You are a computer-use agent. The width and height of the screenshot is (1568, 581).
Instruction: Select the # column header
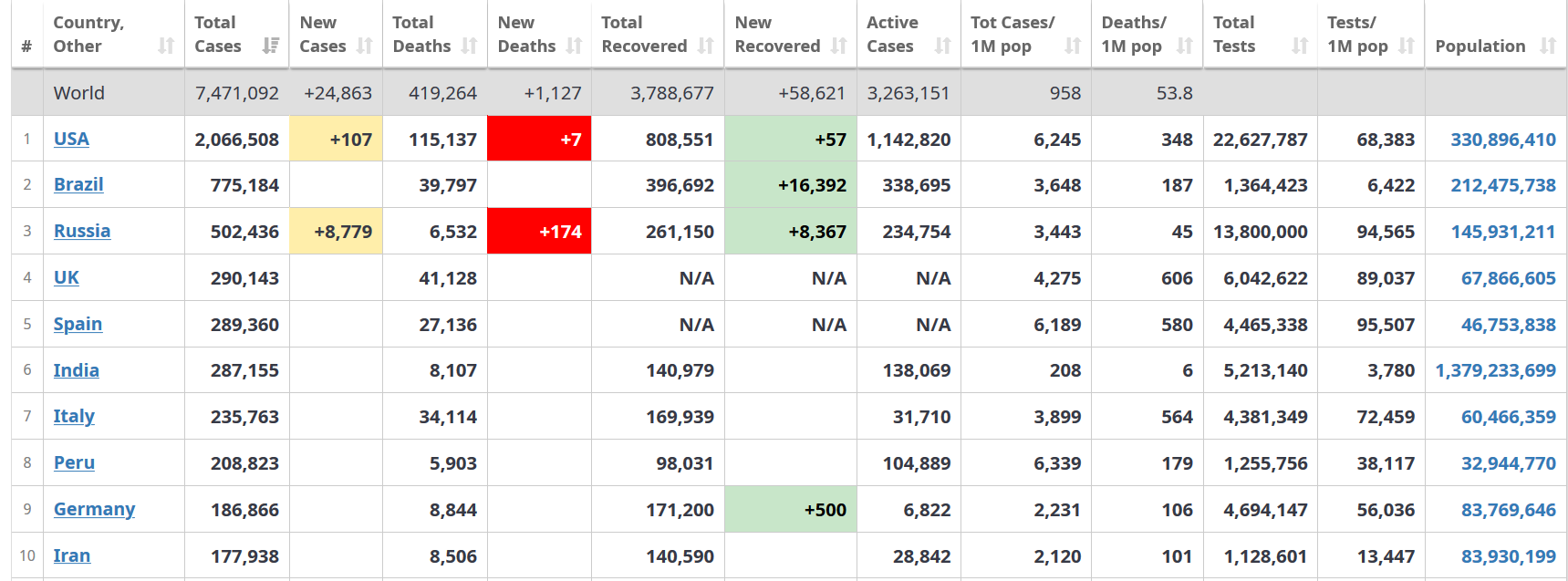click(26, 46)
